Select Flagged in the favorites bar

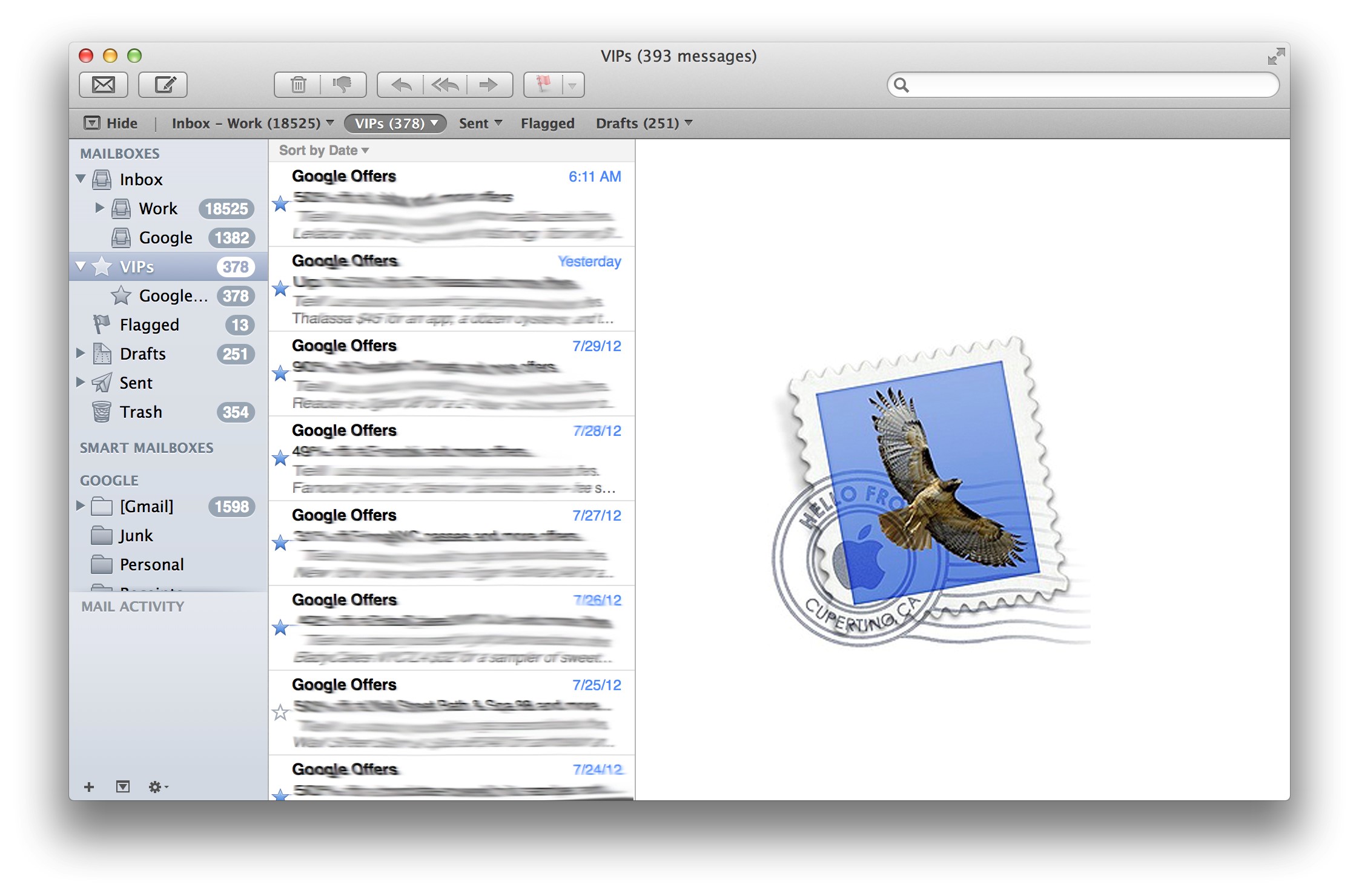coord(547,123)
